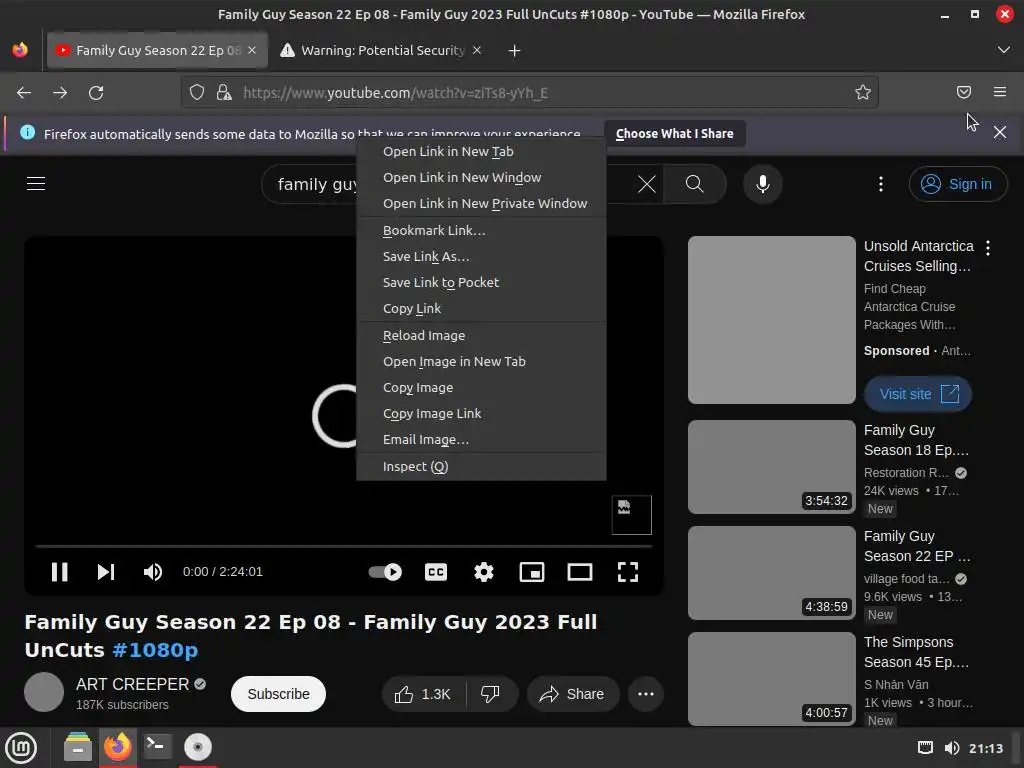Open The Simpsons Season 45 video thumbnail

click(771, 679)
